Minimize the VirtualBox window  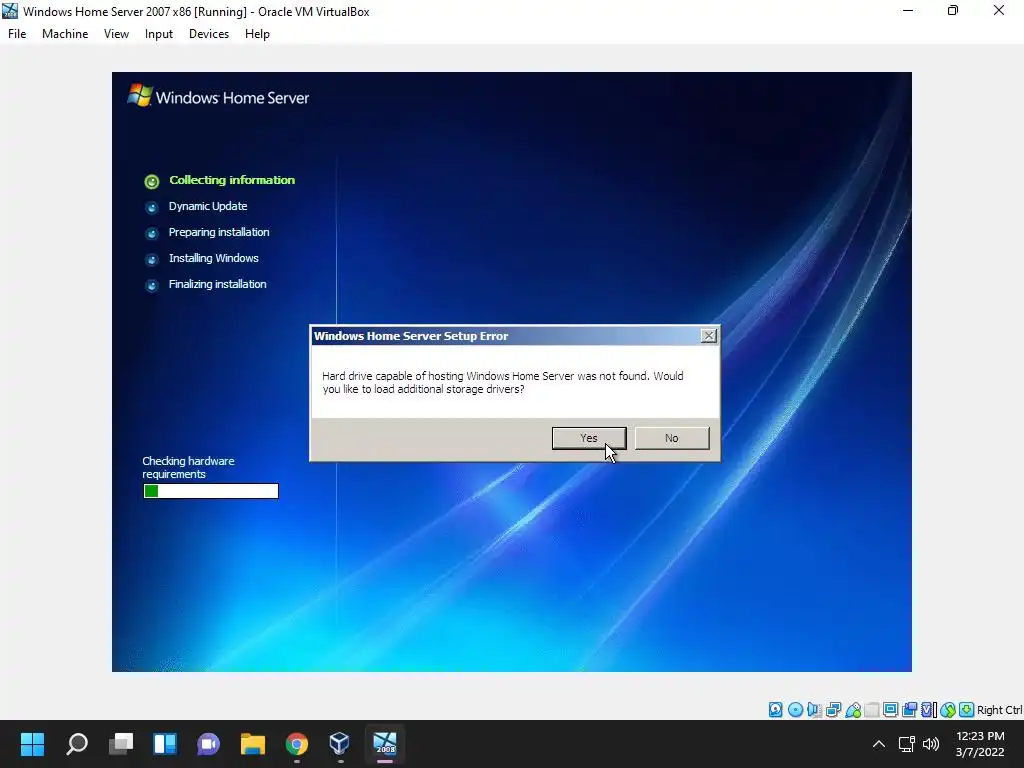908,11
